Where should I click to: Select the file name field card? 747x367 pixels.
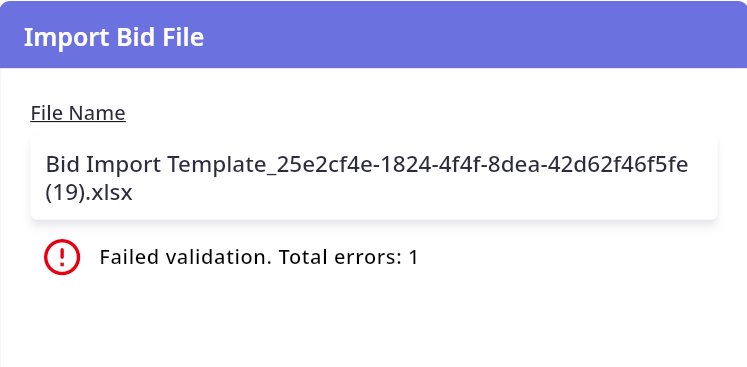(374, 178)
